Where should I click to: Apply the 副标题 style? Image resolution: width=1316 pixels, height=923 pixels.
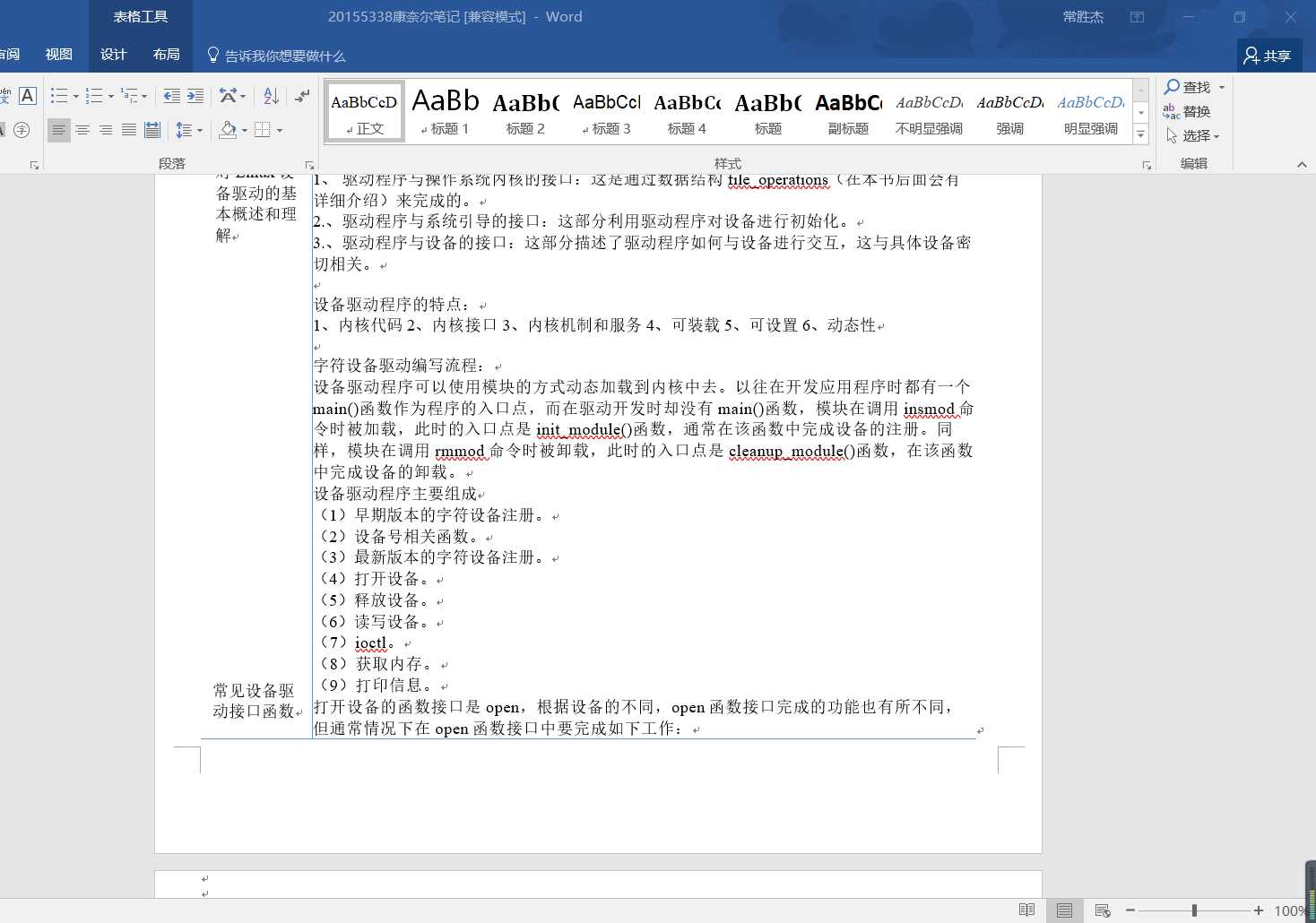point(848,112)
